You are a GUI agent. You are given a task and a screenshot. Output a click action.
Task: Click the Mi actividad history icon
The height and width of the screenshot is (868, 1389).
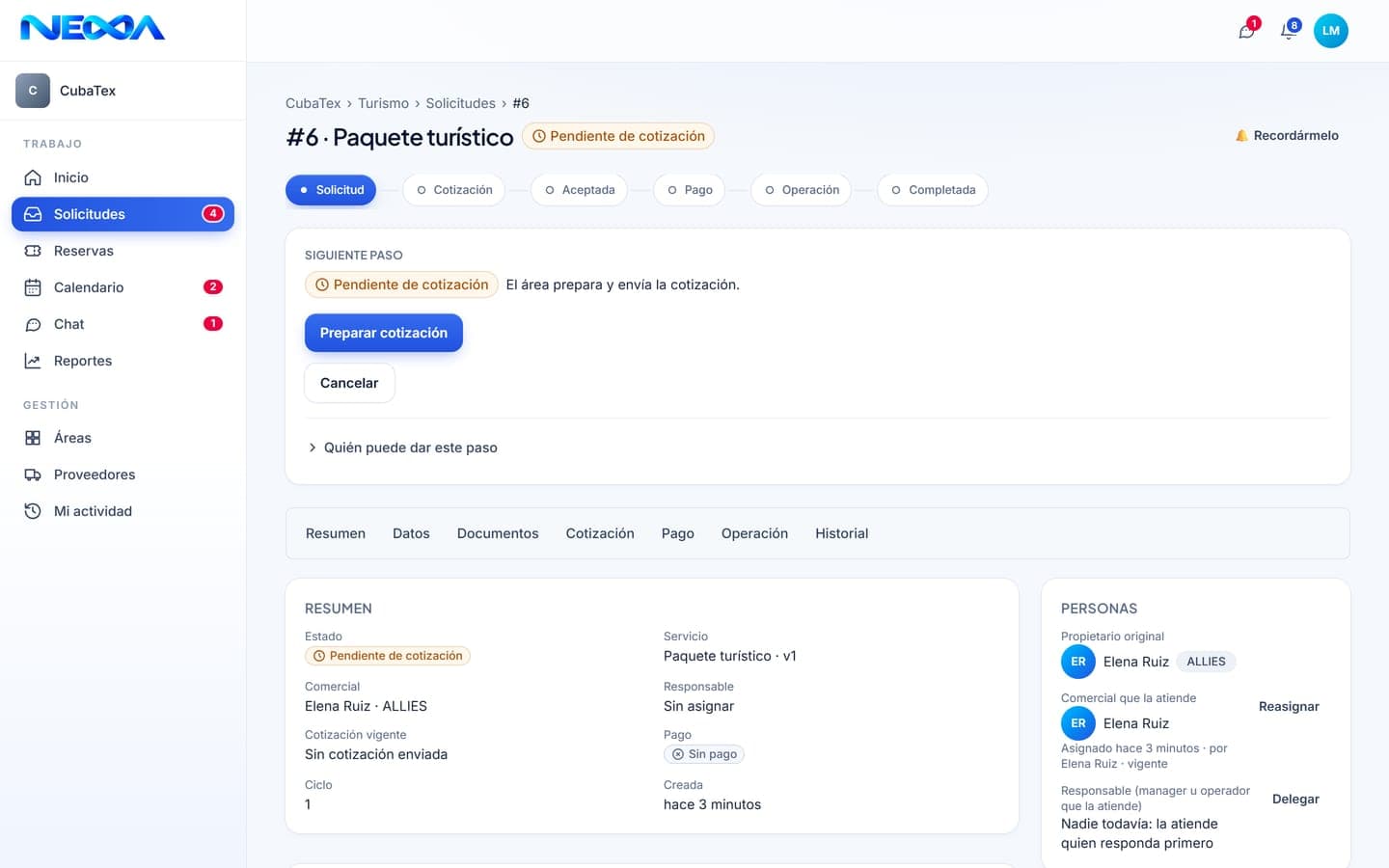coord(33,511)
